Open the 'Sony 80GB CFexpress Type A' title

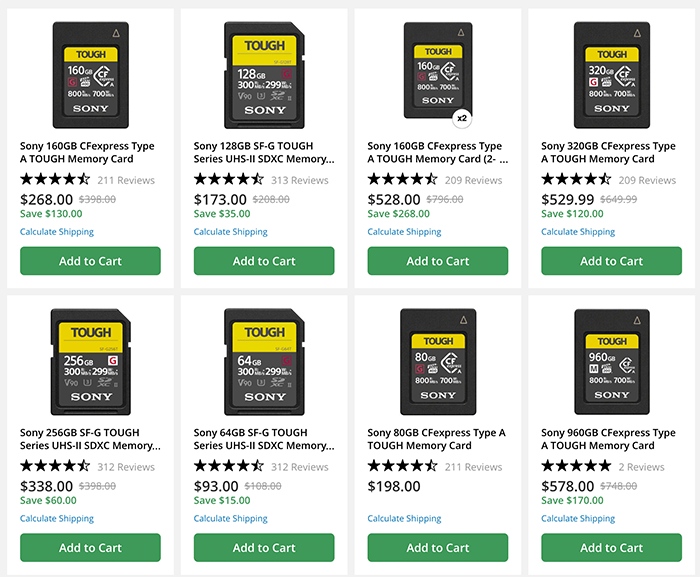point(436,439)
